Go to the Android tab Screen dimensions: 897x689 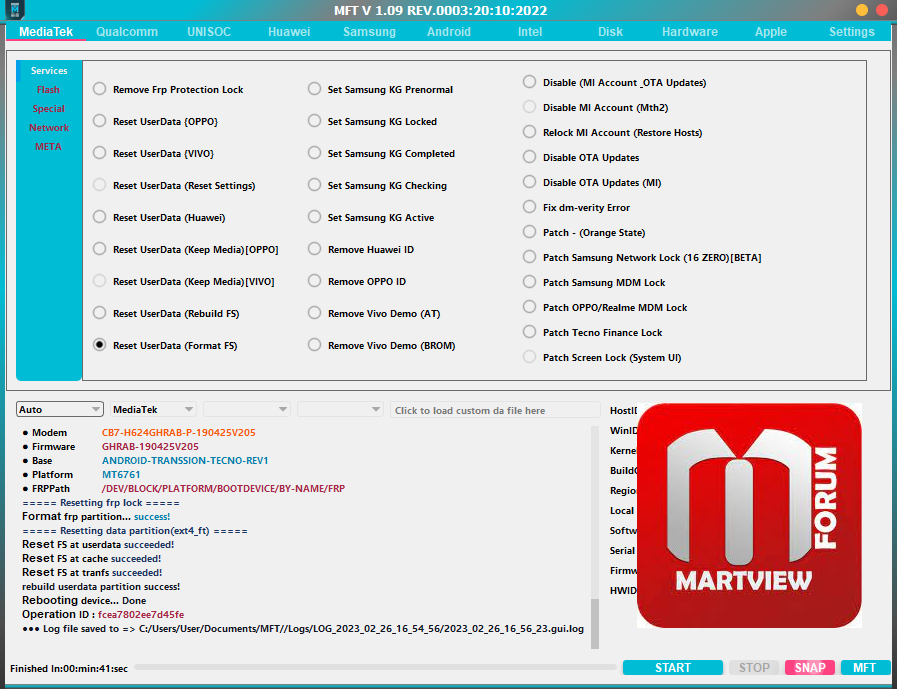click(x=449, y=32)
